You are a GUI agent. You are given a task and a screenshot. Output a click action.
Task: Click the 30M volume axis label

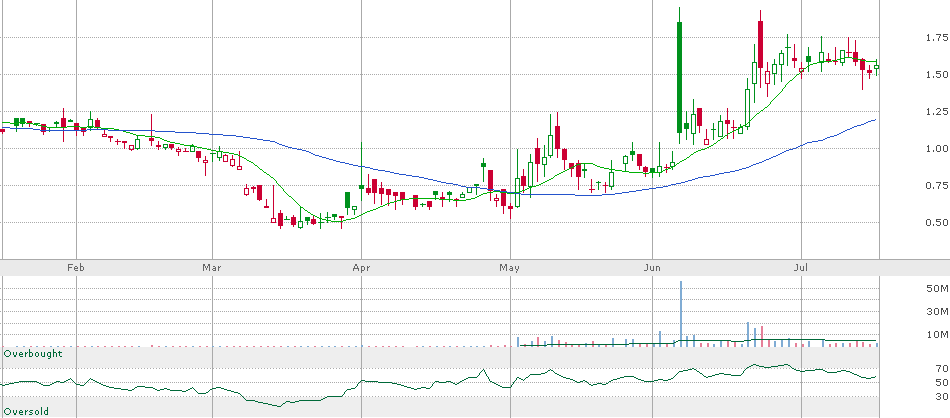click(938, 311)
